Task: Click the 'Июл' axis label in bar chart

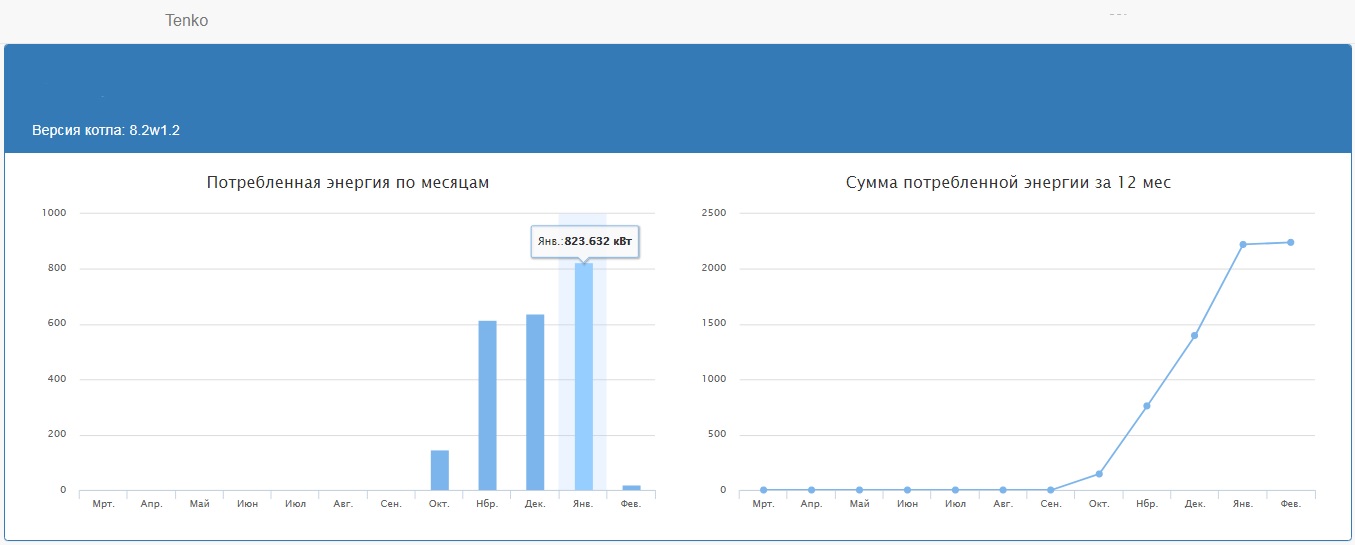Action: click(x=295, y=504)
